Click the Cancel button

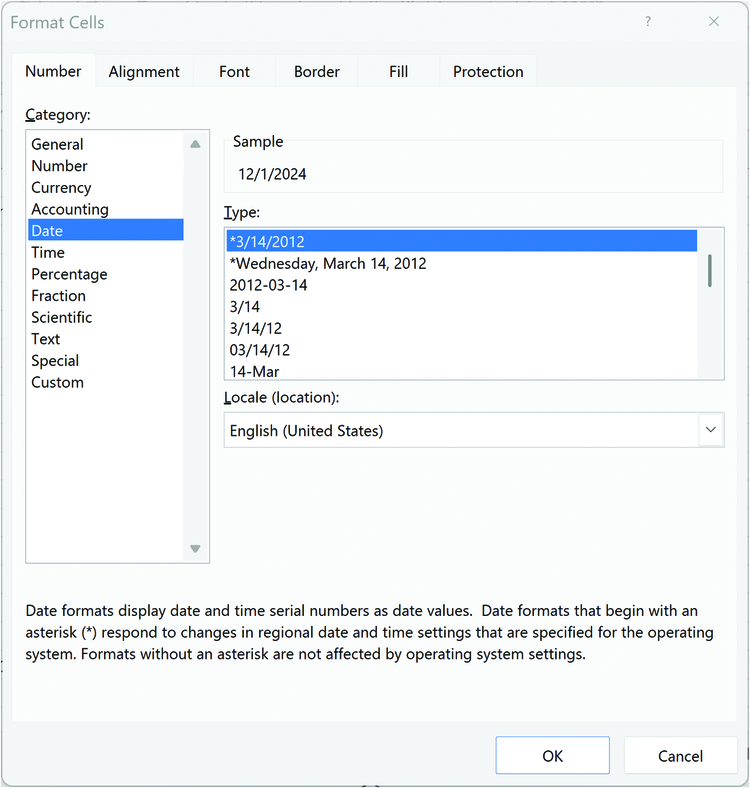click(x=680, y=755)
